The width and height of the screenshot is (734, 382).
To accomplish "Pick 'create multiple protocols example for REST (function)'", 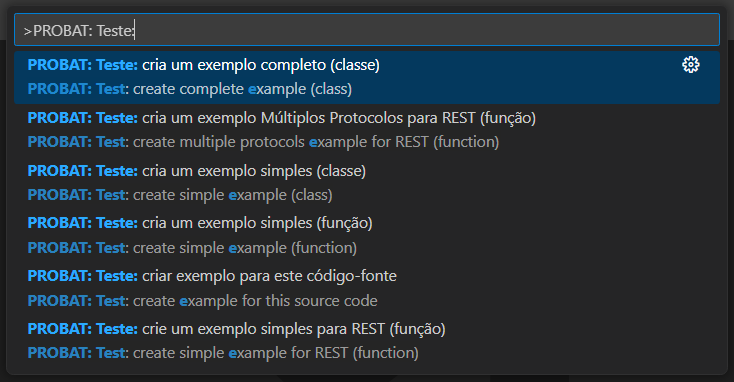I will click(316, 142).
